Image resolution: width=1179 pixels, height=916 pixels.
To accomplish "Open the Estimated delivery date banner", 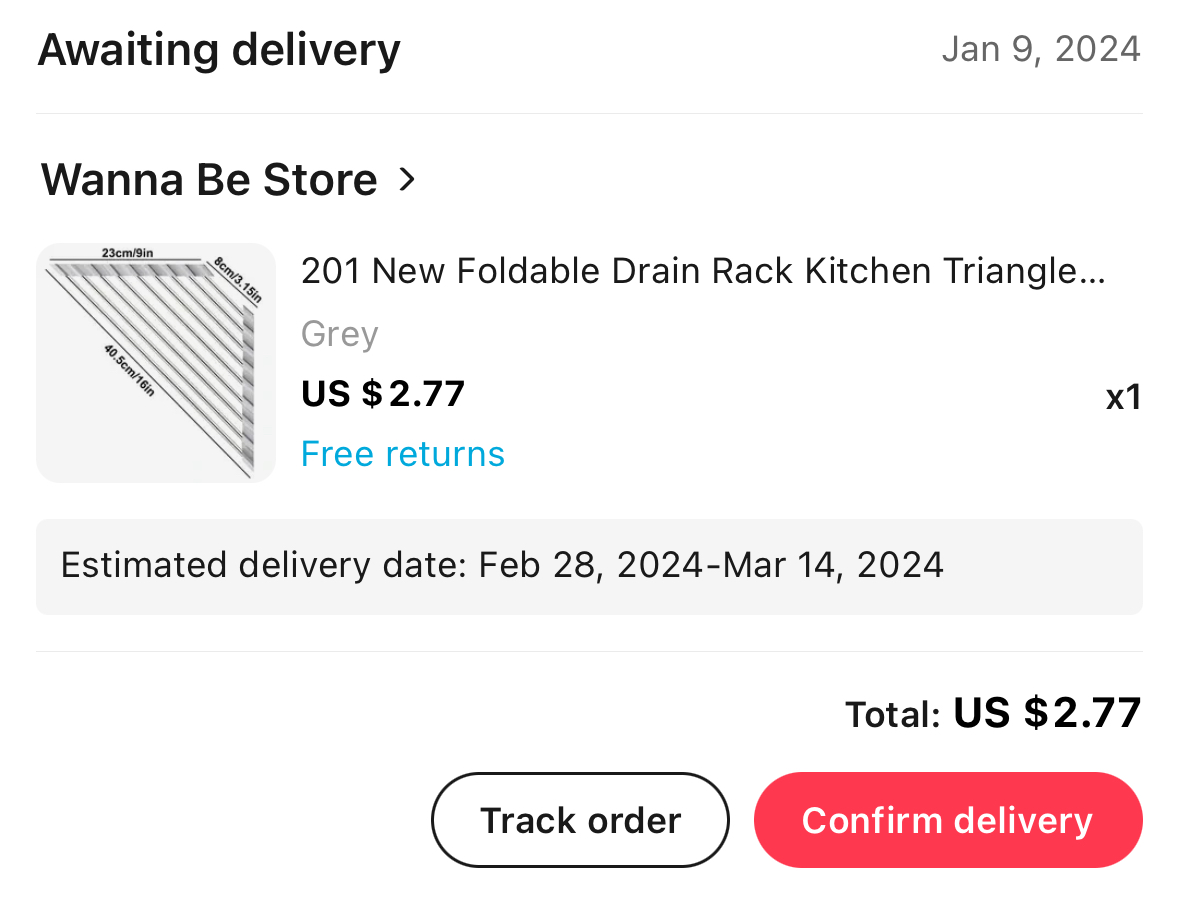I will tap(590, 566).
